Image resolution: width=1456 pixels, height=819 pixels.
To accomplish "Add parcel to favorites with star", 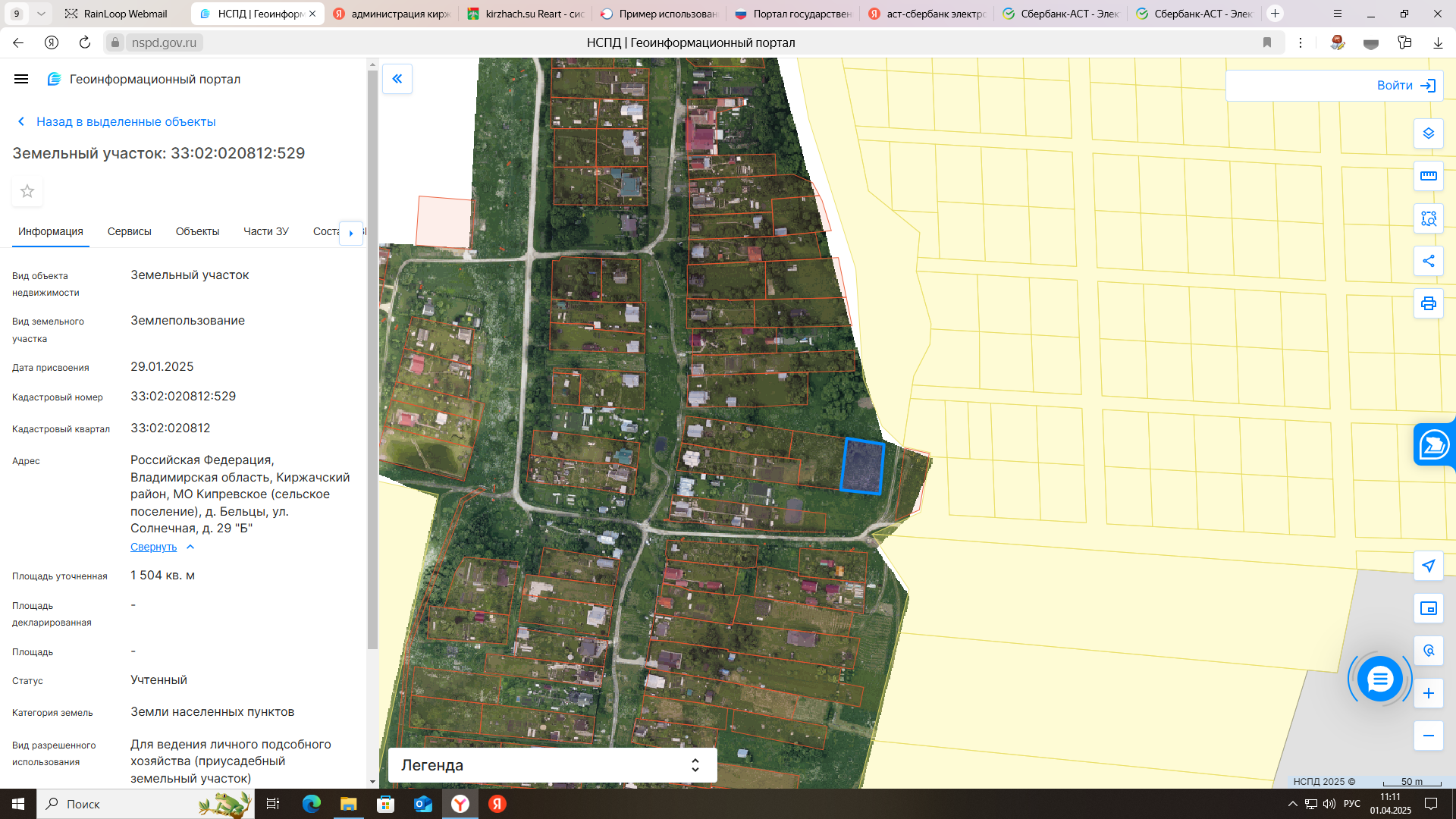I will [x=27, y=191].
